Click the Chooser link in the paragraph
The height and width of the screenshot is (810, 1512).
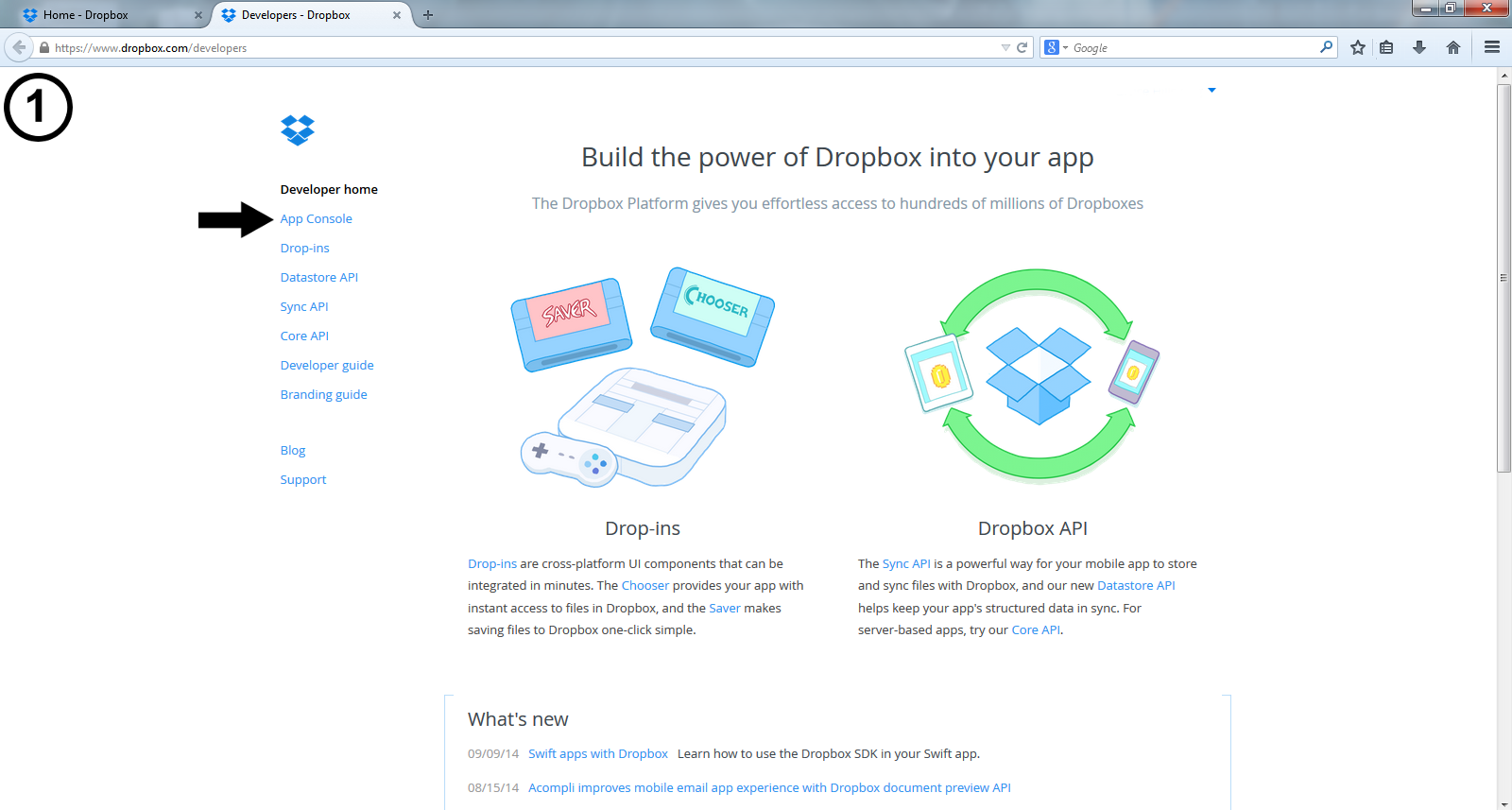[x=645, y=585]
